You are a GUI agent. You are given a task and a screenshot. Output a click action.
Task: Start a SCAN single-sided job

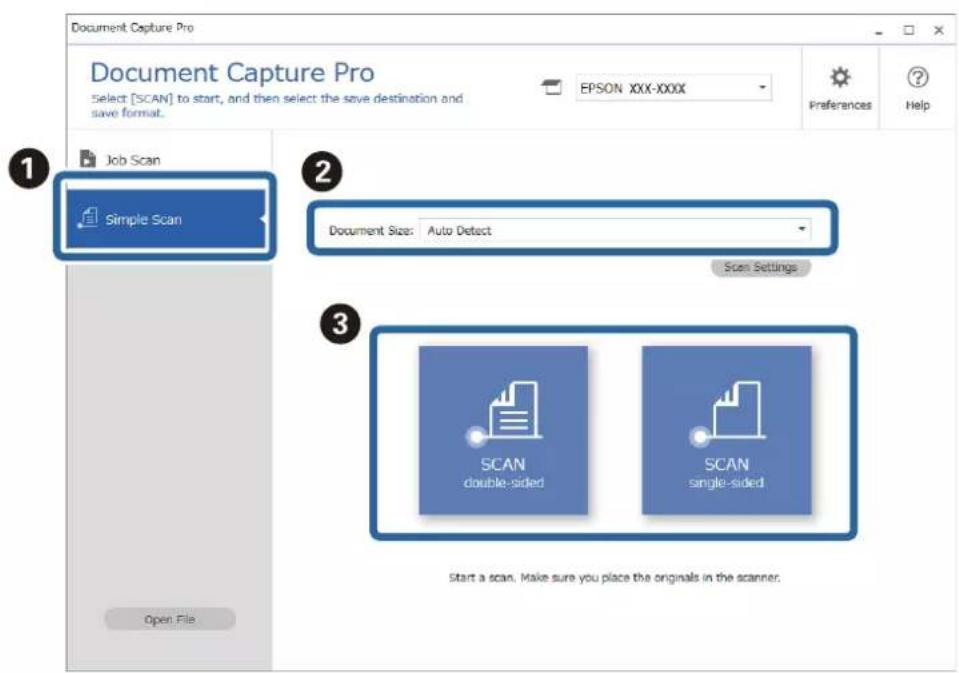[727, 430]
